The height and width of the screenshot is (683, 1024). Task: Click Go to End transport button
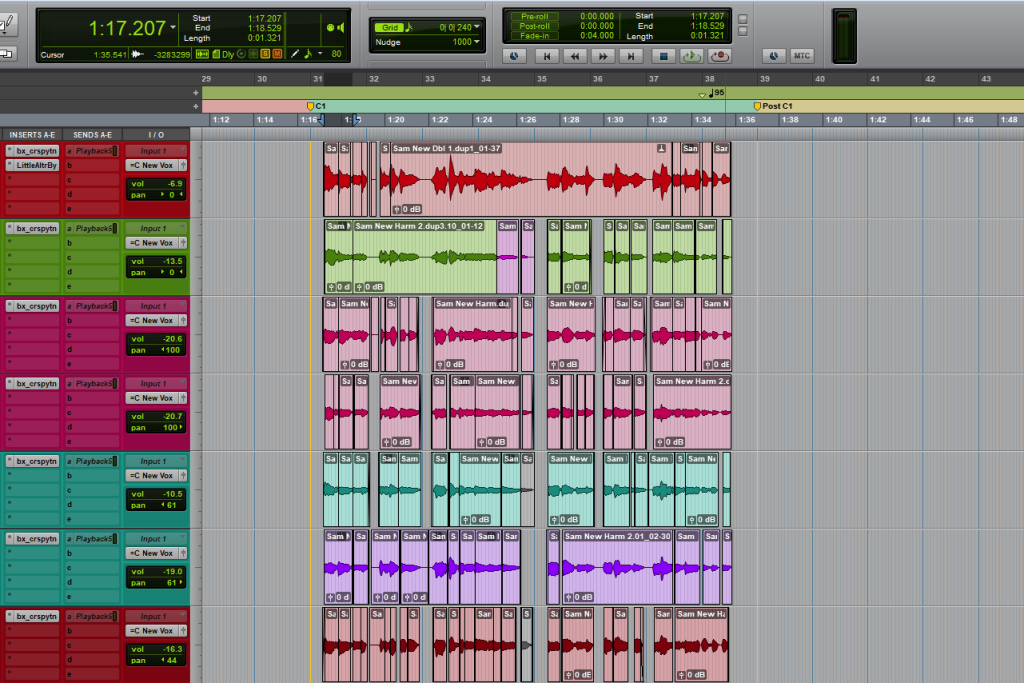(x=631, y=57)
